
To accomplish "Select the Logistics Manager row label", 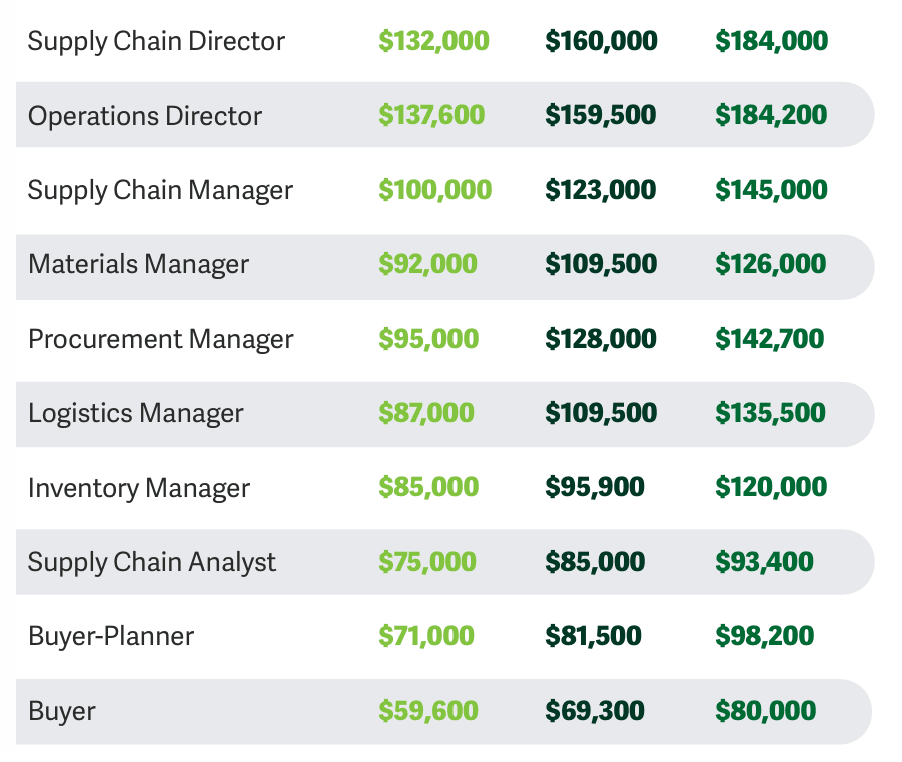I will pos(136,413).
